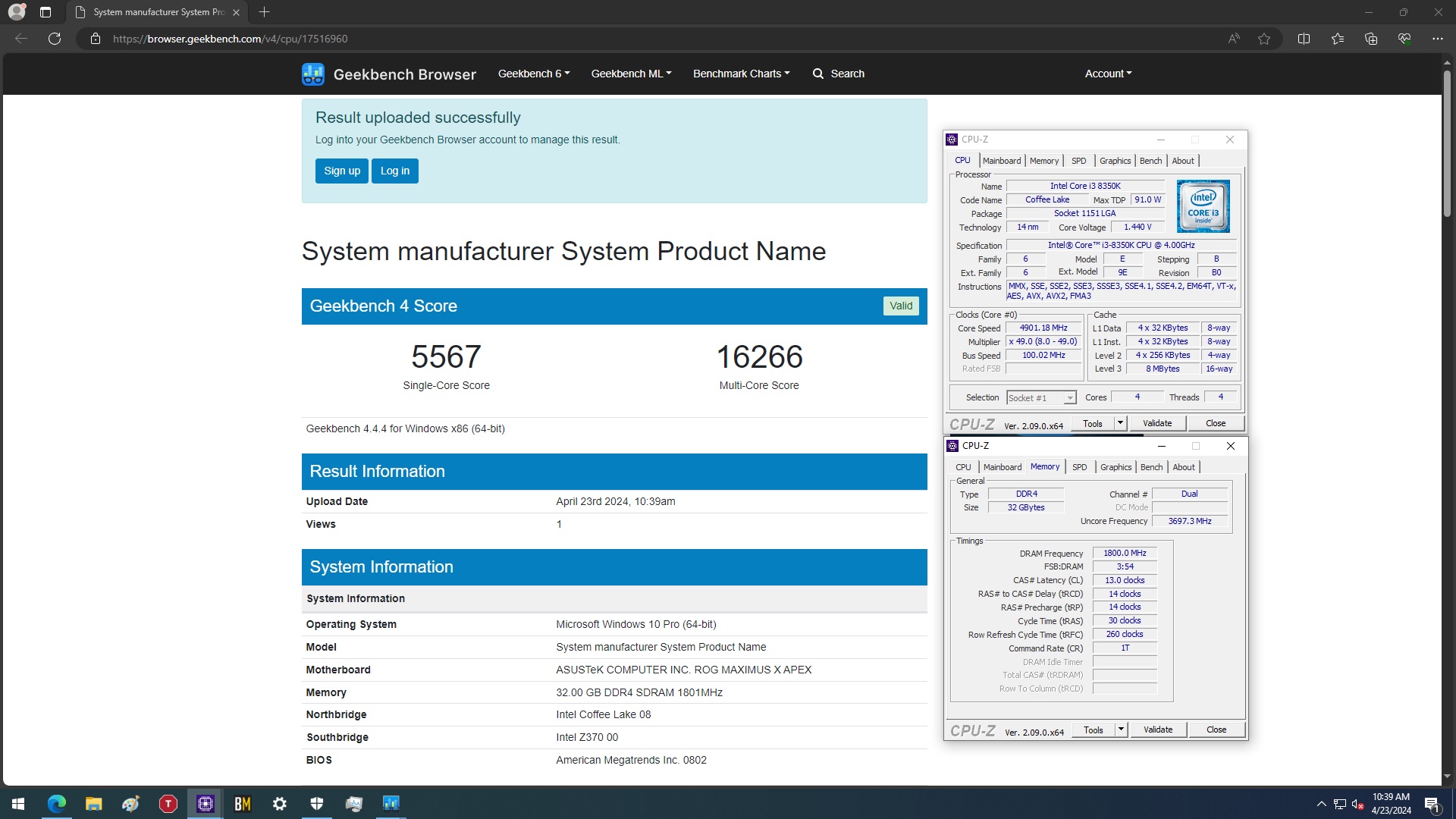Click Close button in bottom CPU-Z window

pyautogui.click(x=1216, y=730)
